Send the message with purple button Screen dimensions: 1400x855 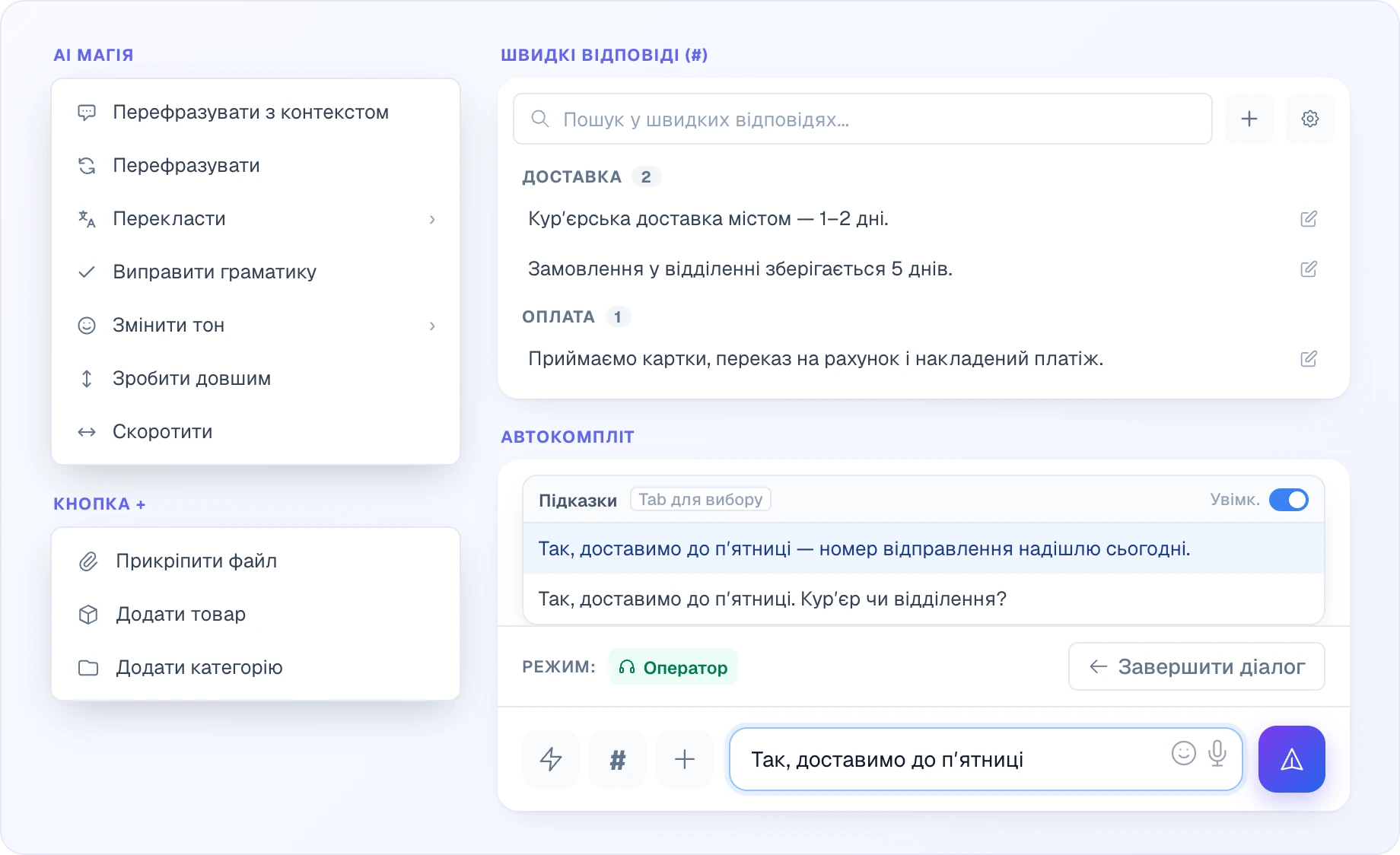point(1292,759)
